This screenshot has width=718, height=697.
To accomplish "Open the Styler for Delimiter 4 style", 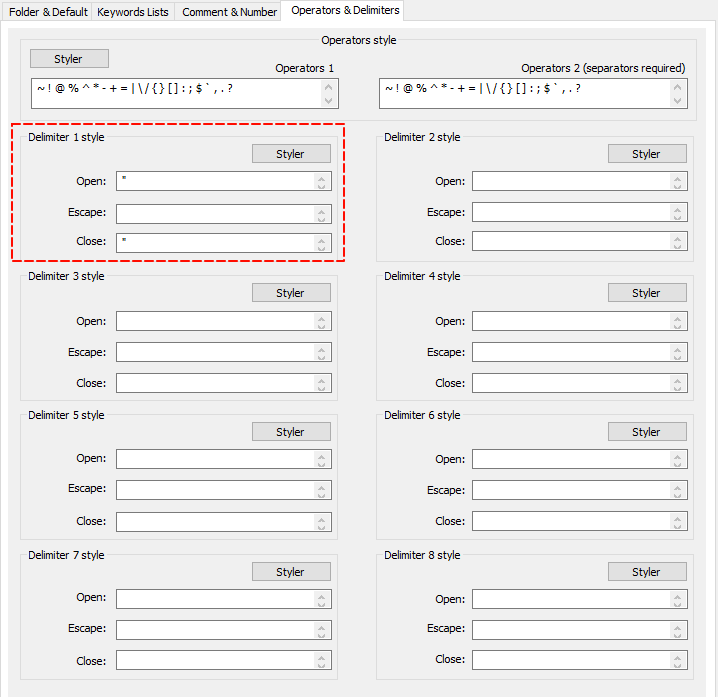I will (646, 293).
